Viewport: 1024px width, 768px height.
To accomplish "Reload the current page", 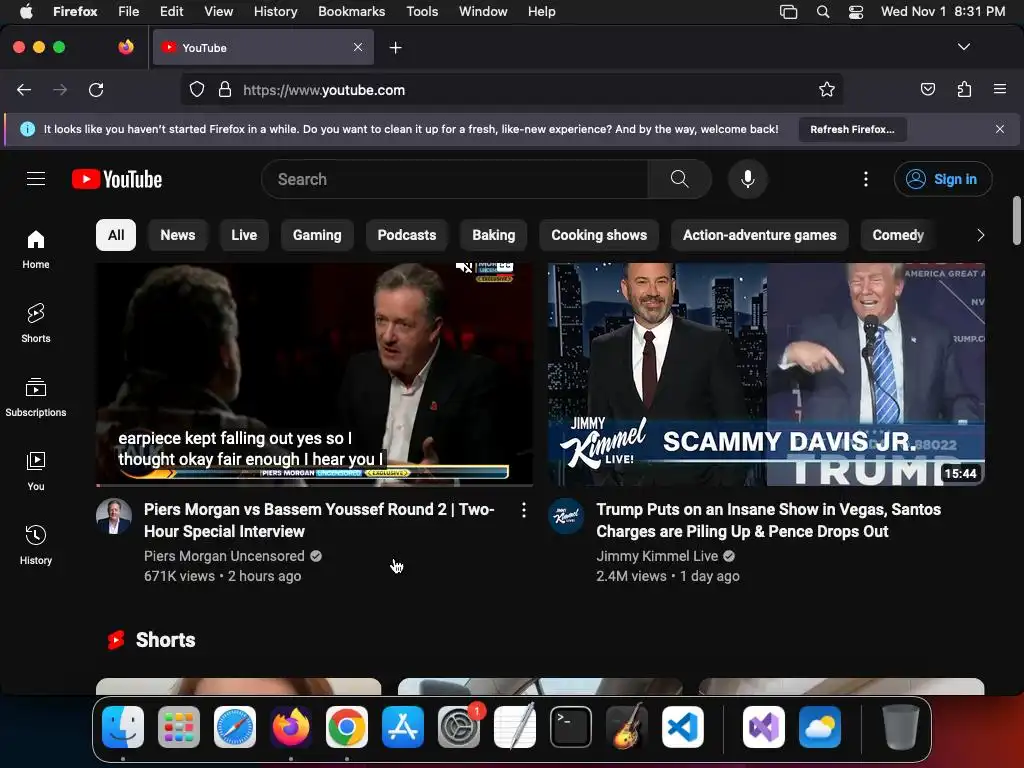I will point(96,89).
